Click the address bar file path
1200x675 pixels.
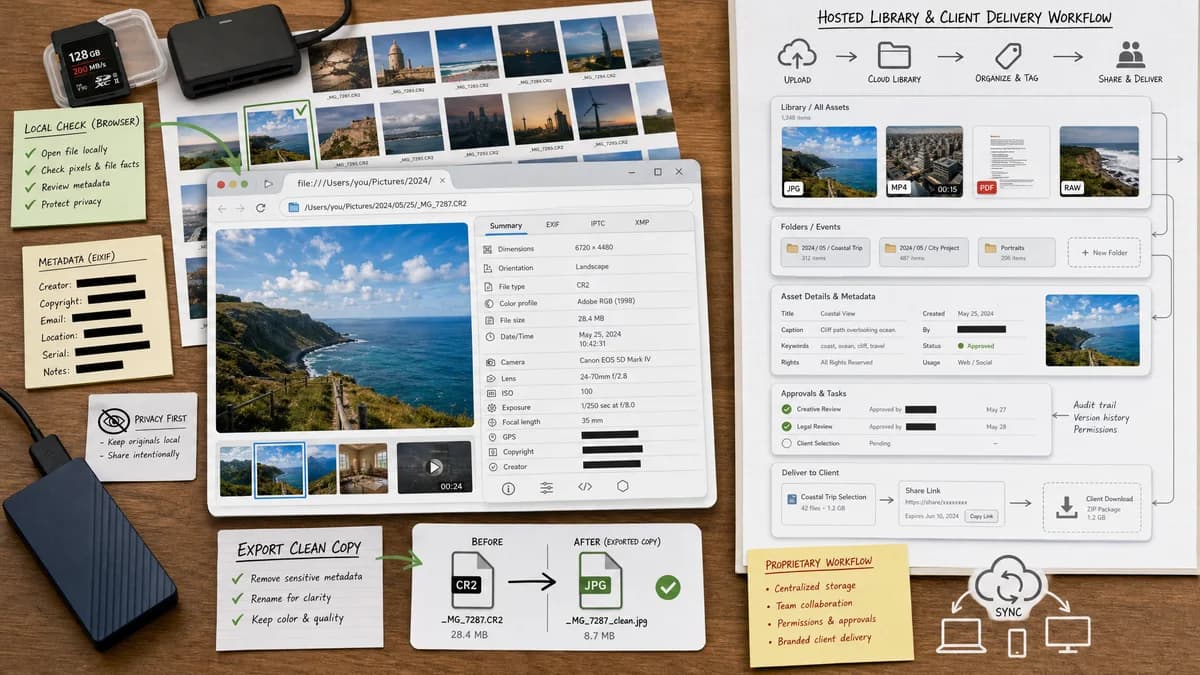tap(386, 205)
